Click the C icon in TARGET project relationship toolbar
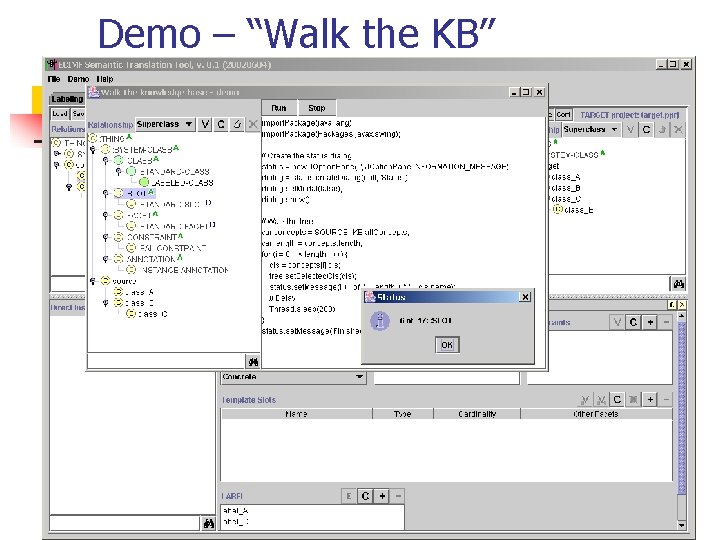 click(646, 130)
